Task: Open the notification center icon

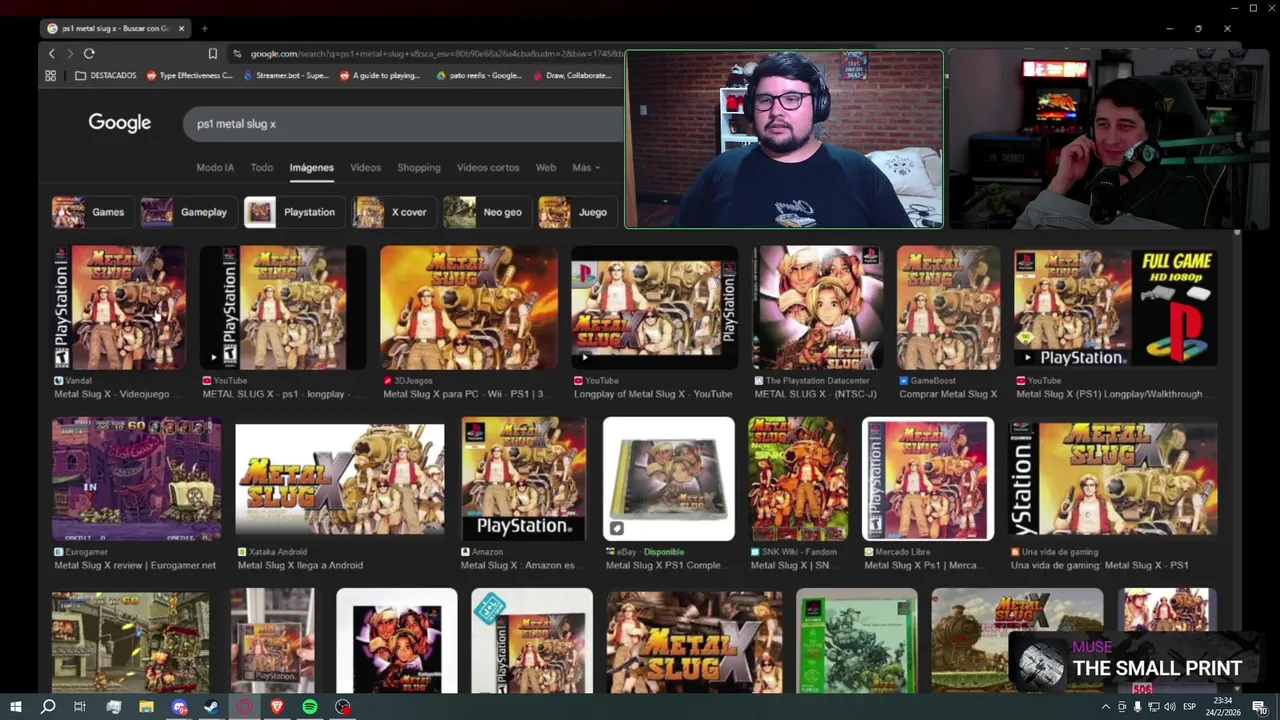Action: tap(1259, 707)
